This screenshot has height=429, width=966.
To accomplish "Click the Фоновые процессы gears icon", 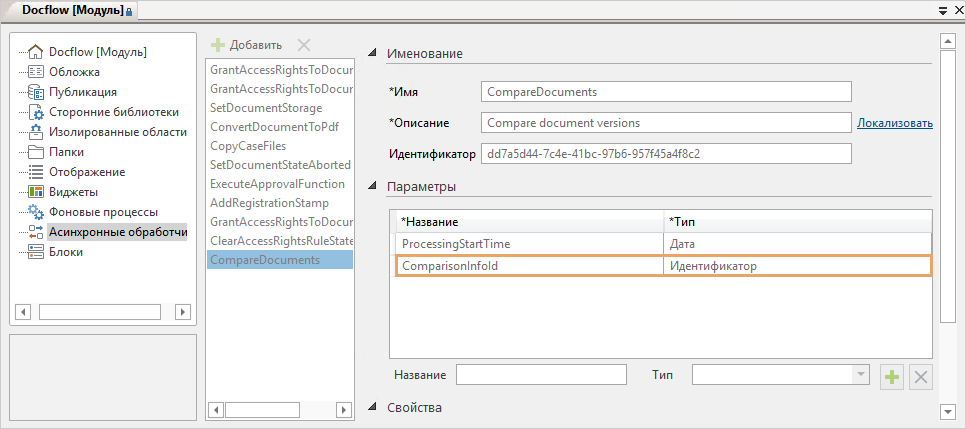I will point(36,212).
